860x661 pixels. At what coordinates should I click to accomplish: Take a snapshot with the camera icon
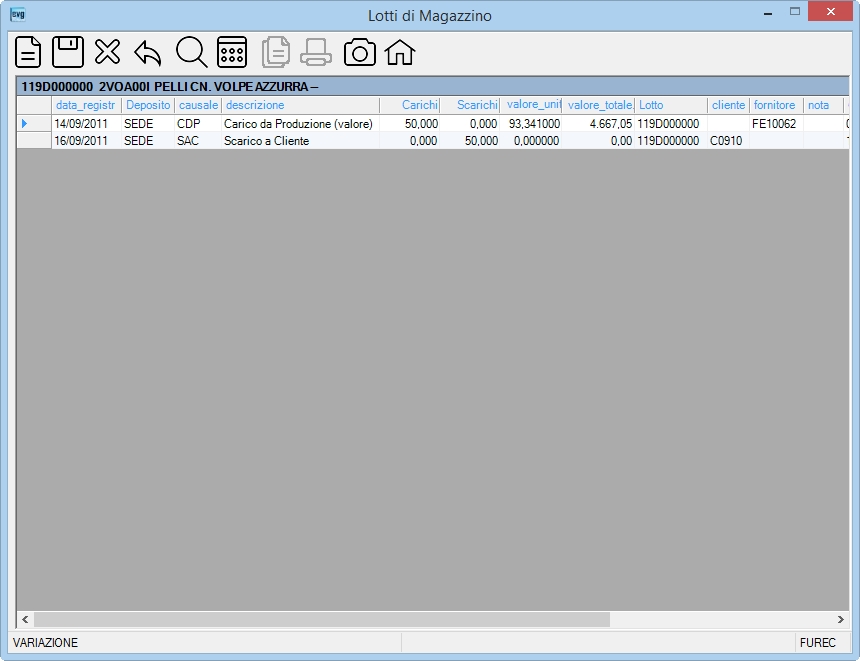360,53
